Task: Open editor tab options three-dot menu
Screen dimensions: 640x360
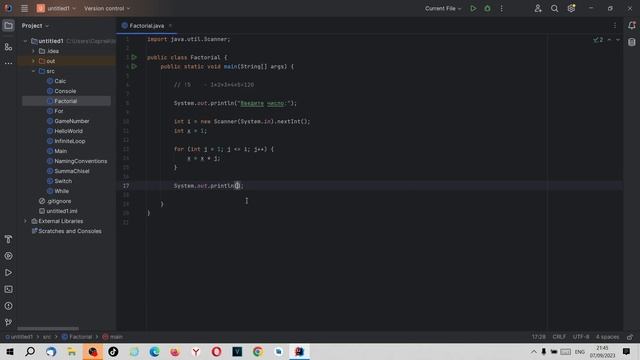Action: point(615,25)
